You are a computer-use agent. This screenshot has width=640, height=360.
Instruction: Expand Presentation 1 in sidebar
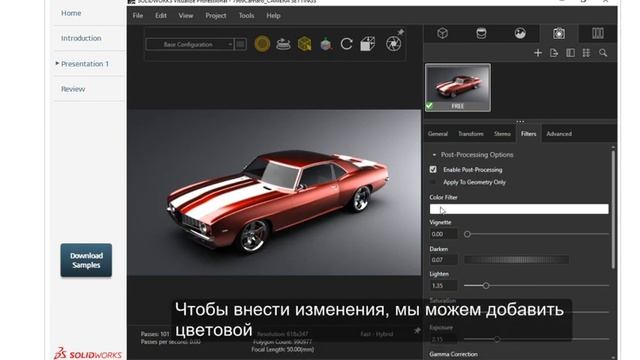[57, 64]
